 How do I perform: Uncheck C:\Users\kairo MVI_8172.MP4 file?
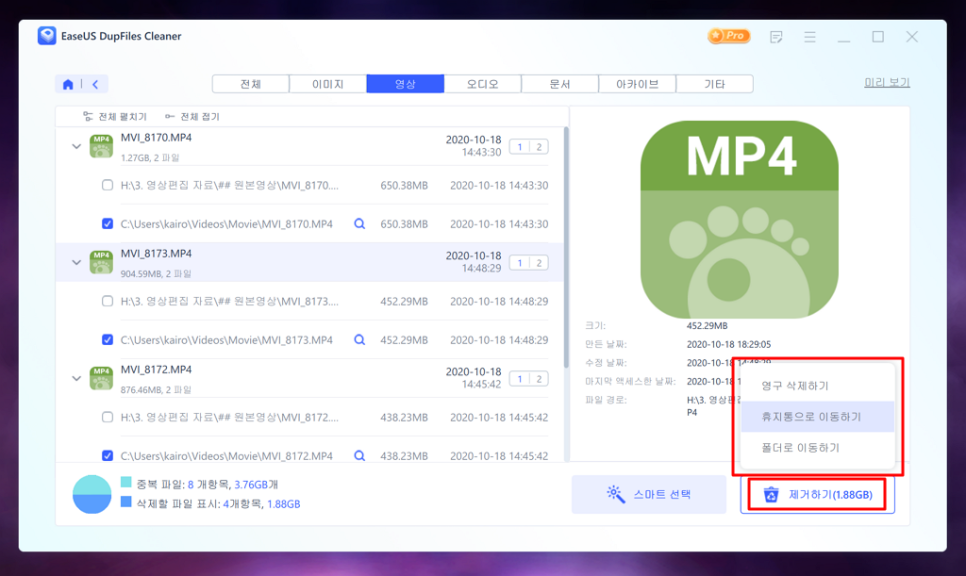107,455
